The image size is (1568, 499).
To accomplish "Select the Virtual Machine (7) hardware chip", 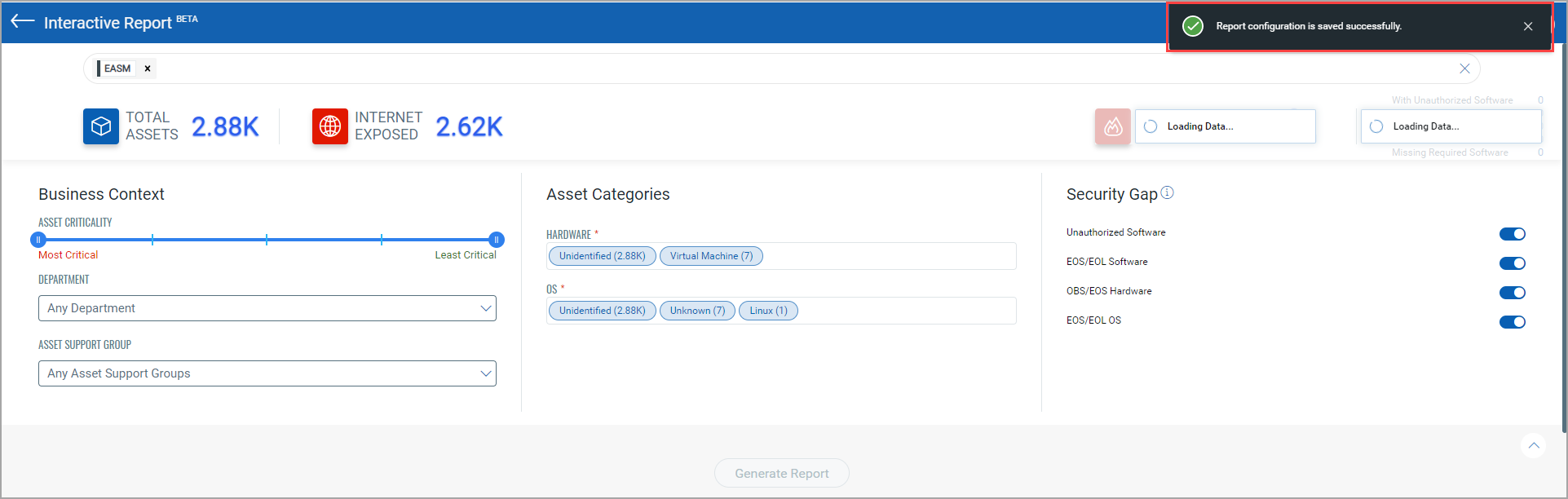I will (711, 256).
